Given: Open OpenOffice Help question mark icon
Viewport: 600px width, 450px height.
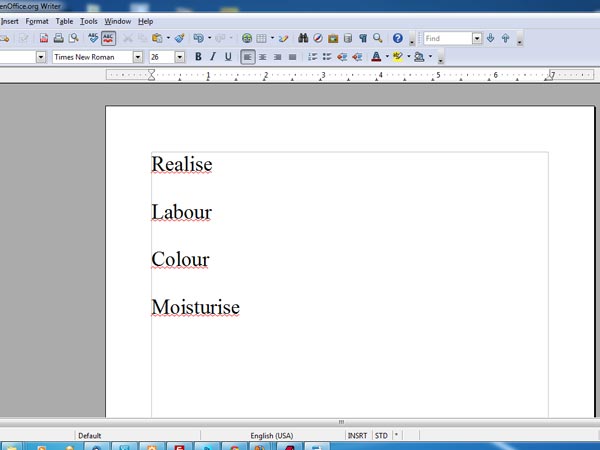Looking at the screenshot, I should tap(397, 38).
